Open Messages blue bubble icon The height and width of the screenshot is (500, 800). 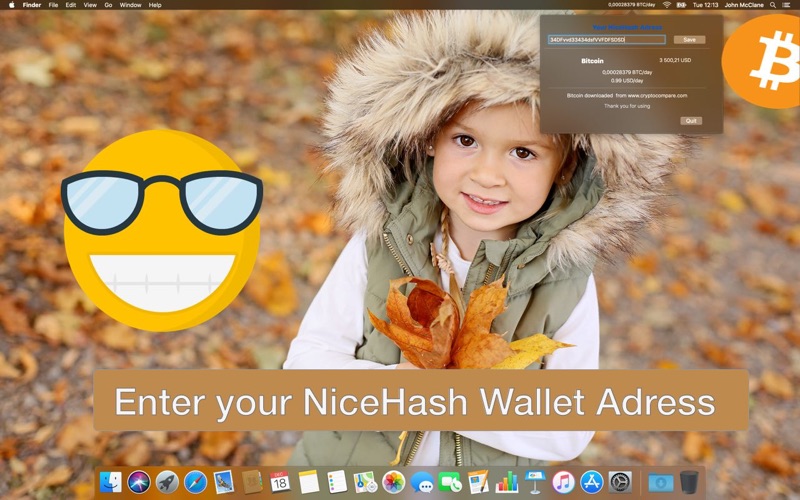[422, 482]
